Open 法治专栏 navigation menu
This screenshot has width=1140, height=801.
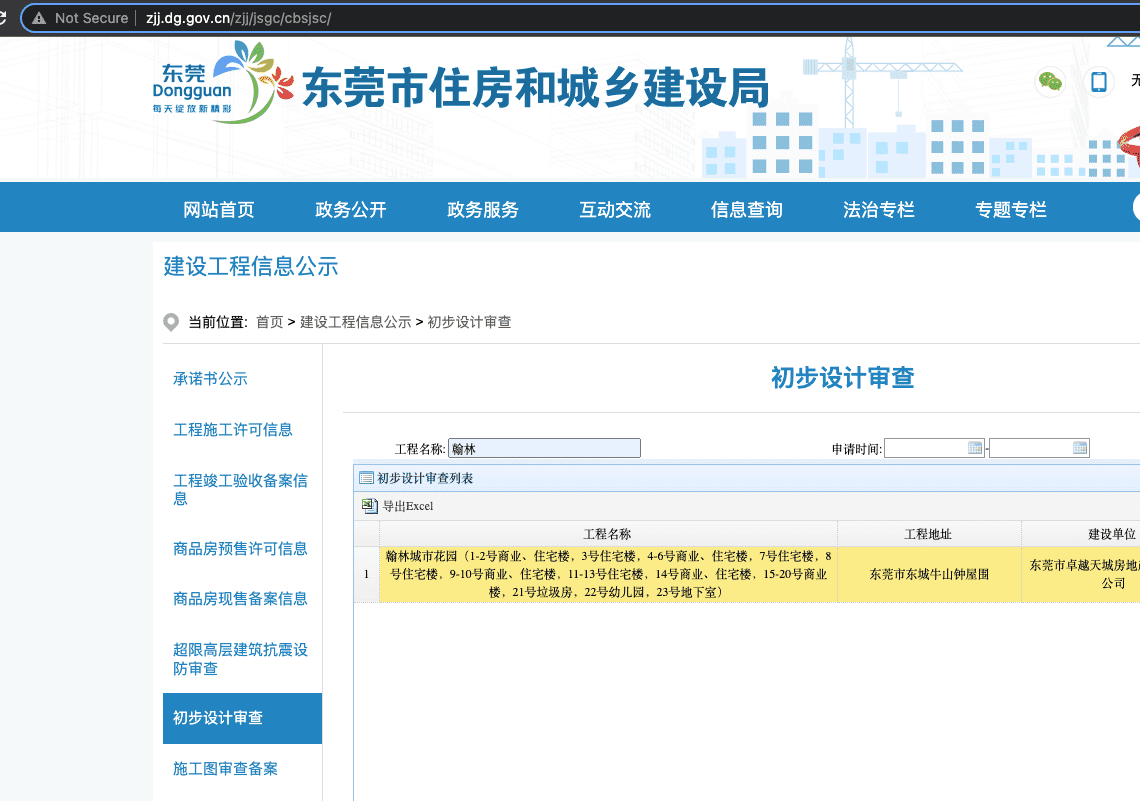[x=878, y=209]
